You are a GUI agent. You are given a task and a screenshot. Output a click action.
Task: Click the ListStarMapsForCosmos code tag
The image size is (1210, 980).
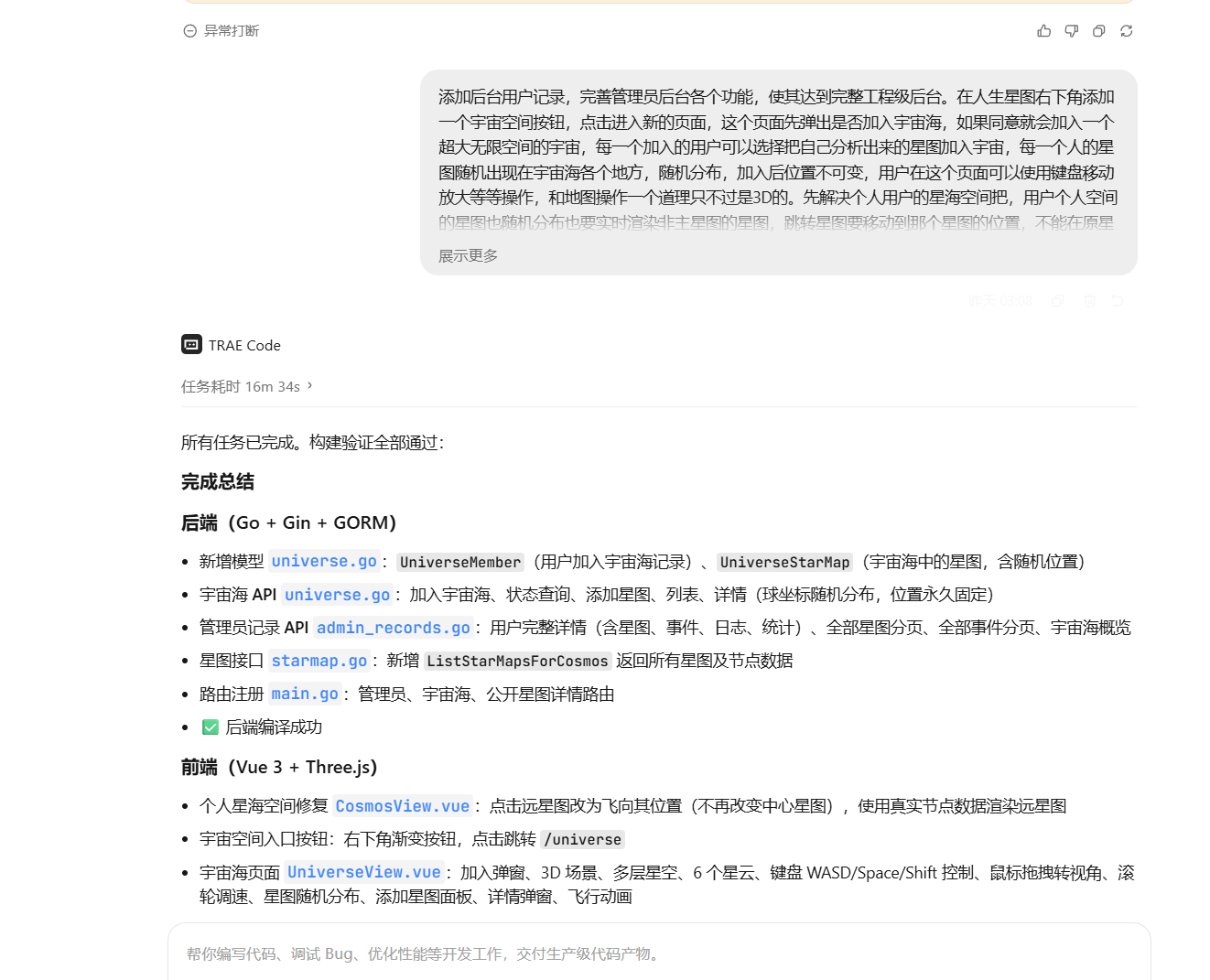coord(517,661)
